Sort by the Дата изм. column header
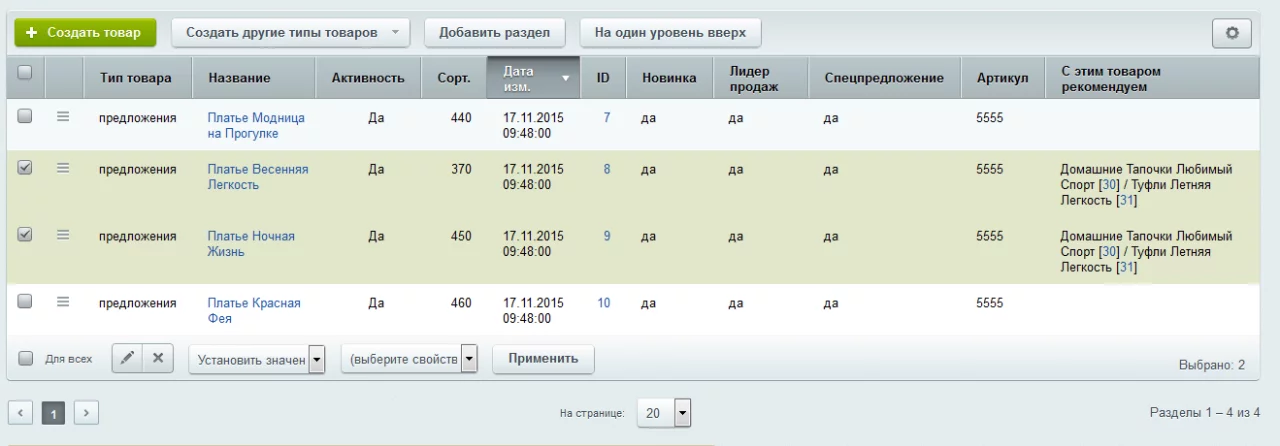This screenshot has width=1280, height=446. tap(533, 78)
